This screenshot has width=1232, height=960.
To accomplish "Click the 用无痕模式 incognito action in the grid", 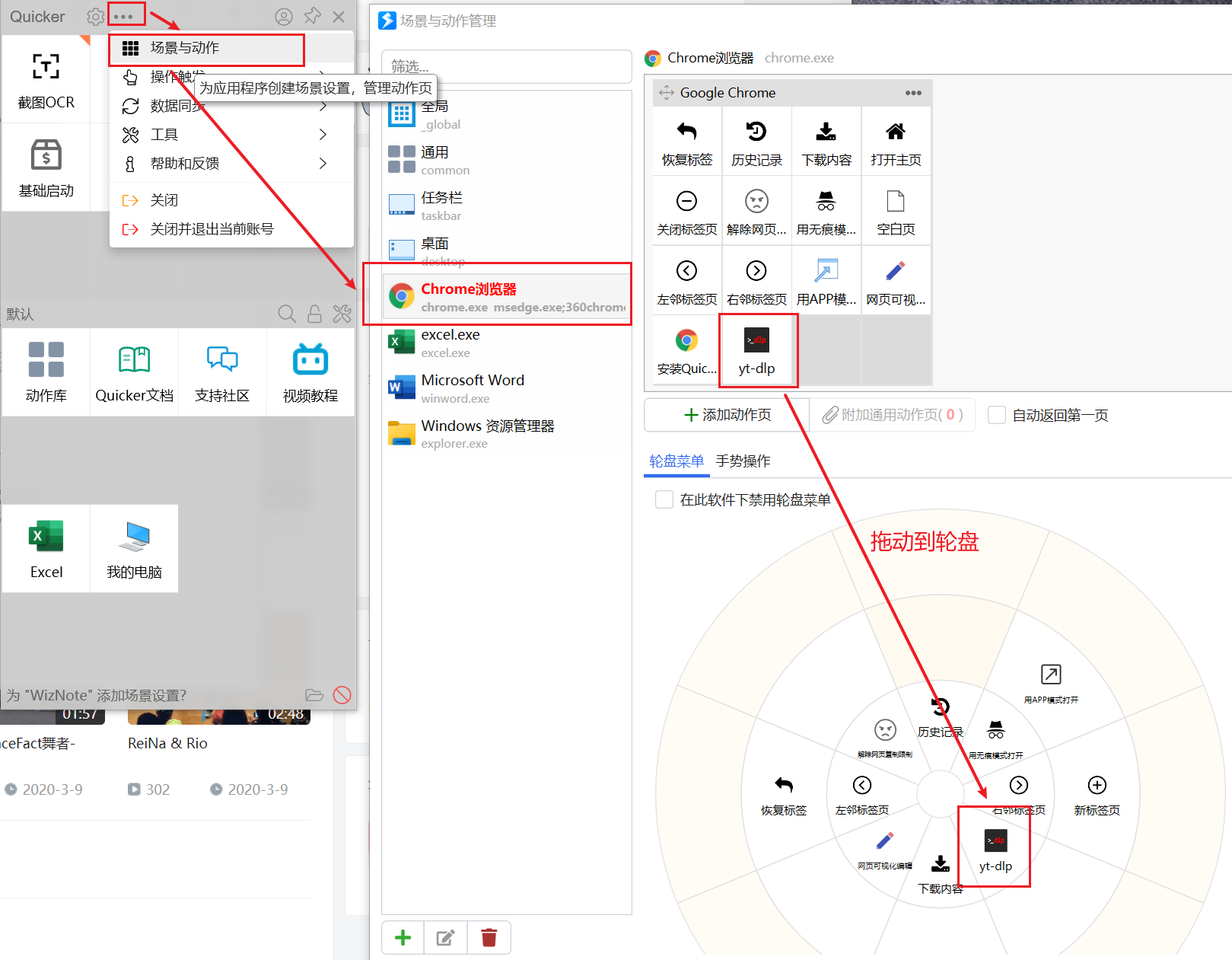I will 826,211.
